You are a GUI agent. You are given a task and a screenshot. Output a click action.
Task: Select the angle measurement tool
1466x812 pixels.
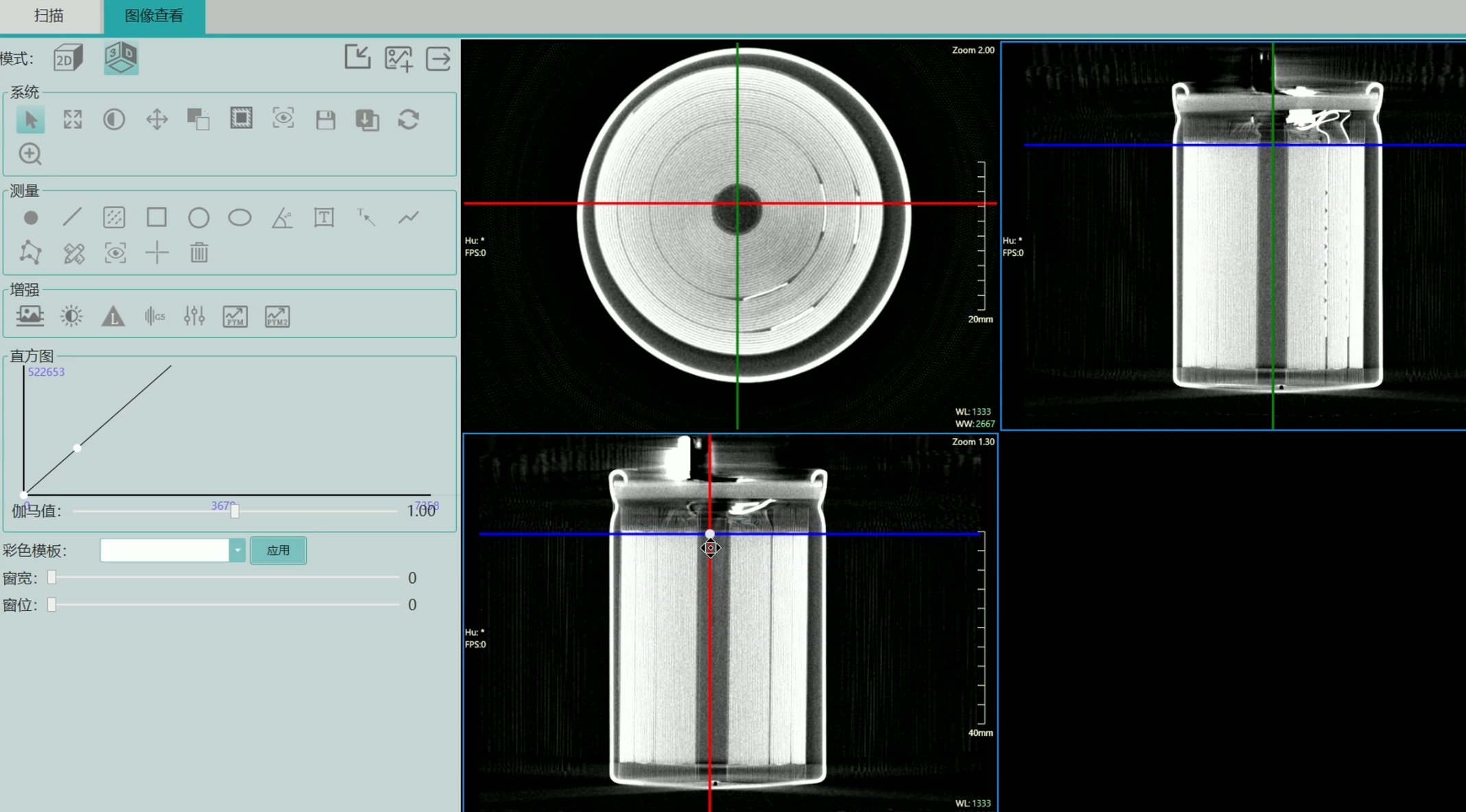[282, 218]
